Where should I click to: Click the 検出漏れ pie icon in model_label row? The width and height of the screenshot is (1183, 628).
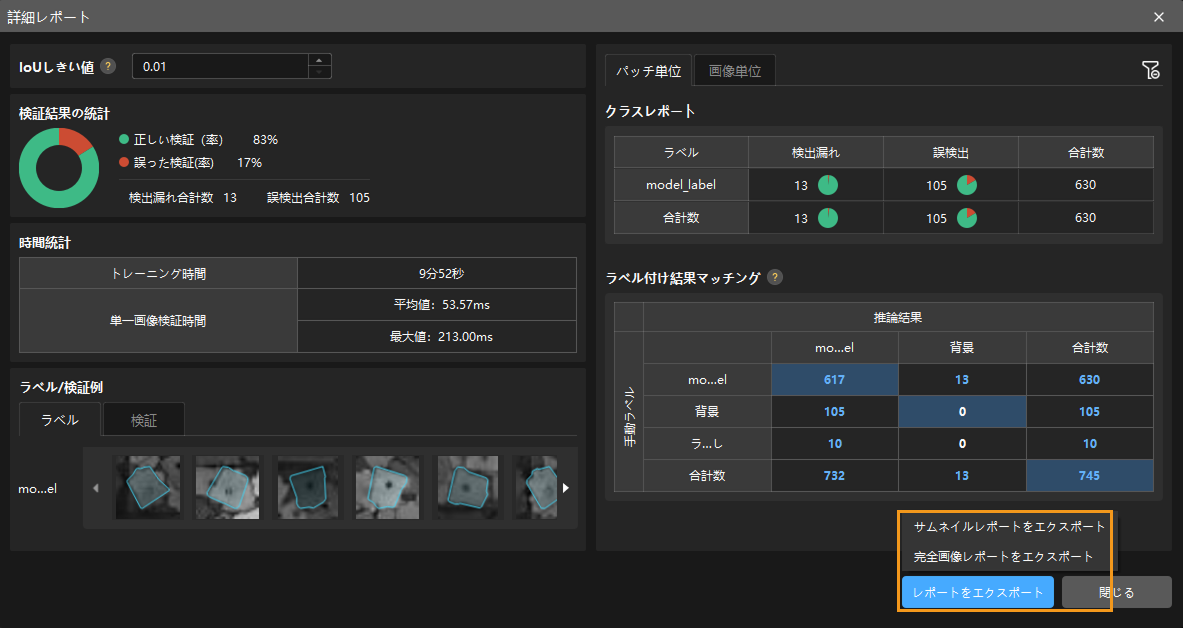[828, 185]
